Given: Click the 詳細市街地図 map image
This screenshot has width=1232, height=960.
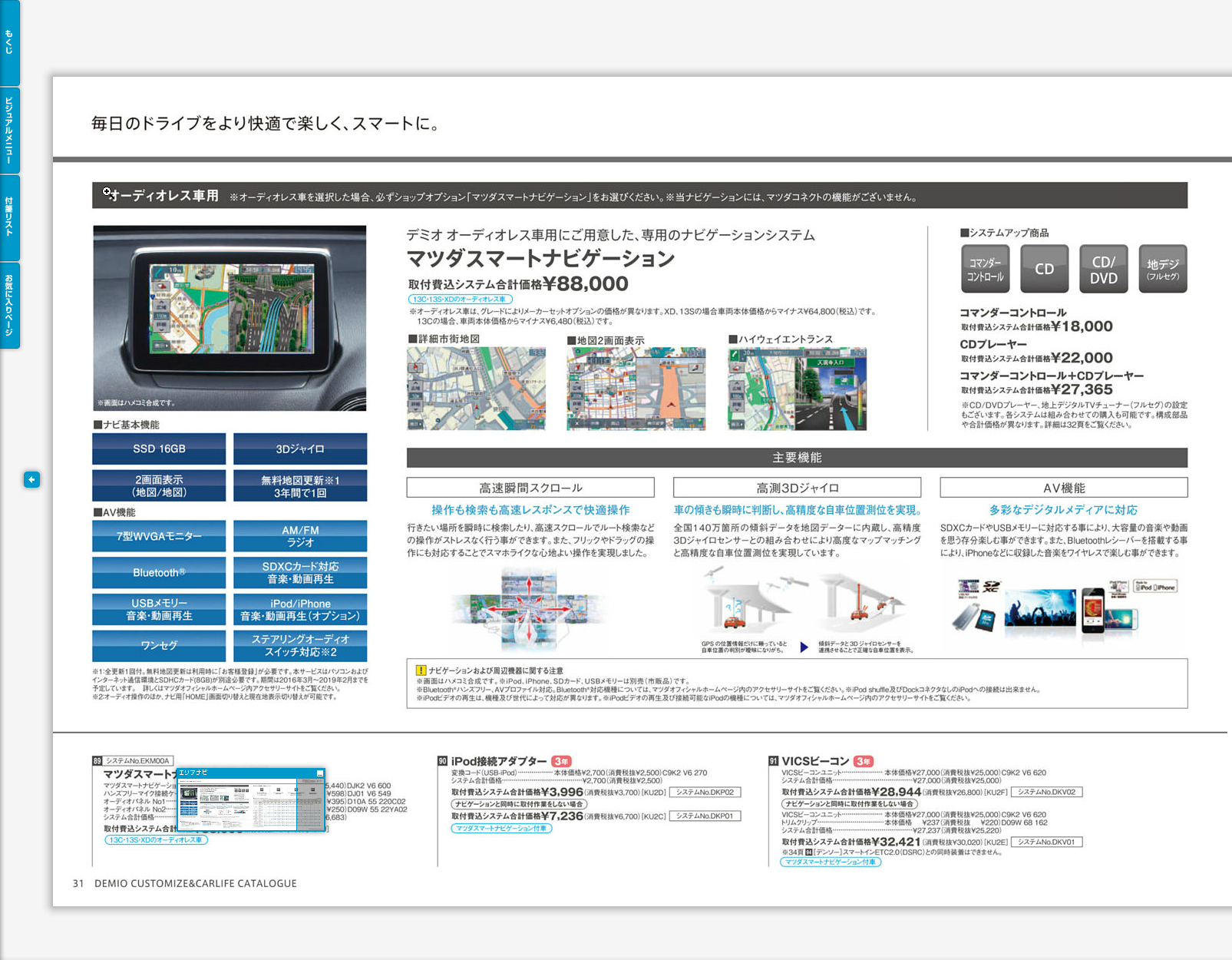Looking at the screenshot, I should click(476, 388).
